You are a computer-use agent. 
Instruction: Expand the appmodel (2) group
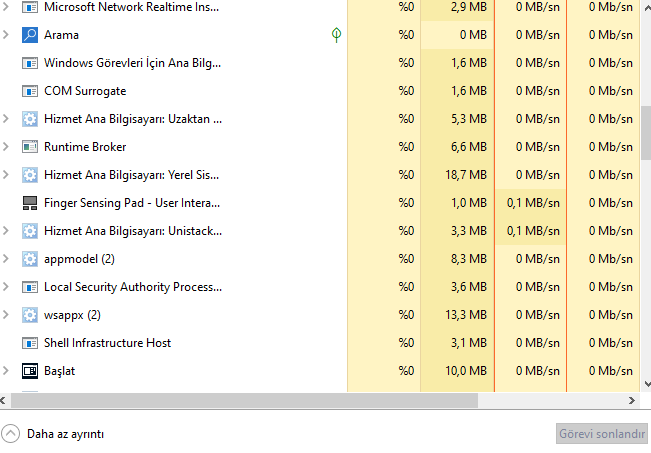click(6, 259)
